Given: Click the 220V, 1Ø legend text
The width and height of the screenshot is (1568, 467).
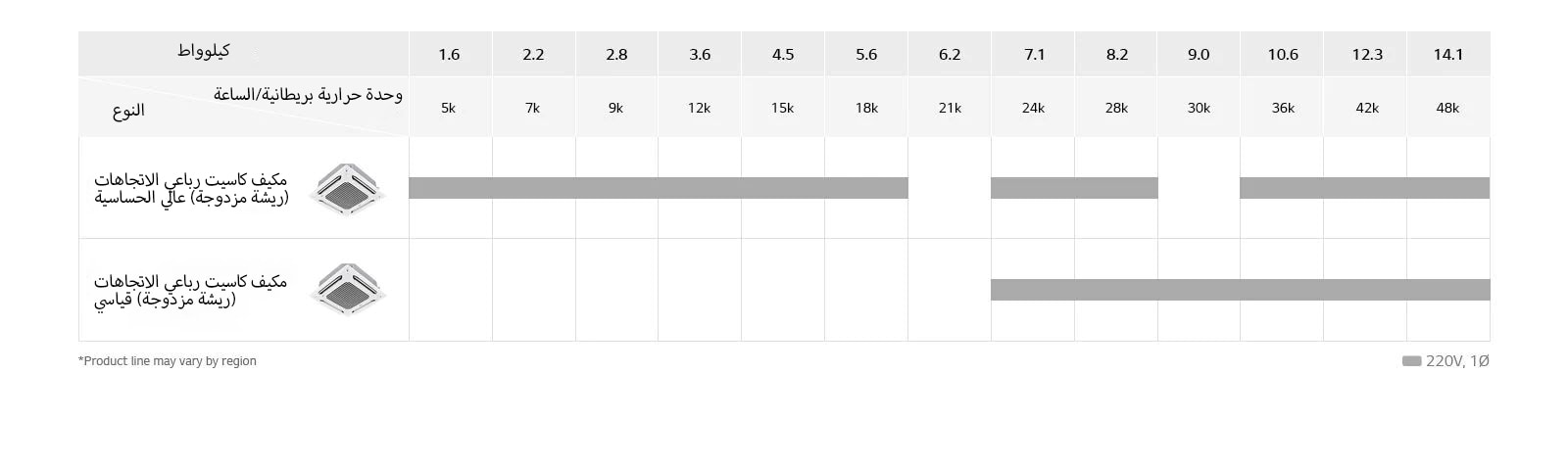Looking at the screenshot, I should click(1457, 361).
